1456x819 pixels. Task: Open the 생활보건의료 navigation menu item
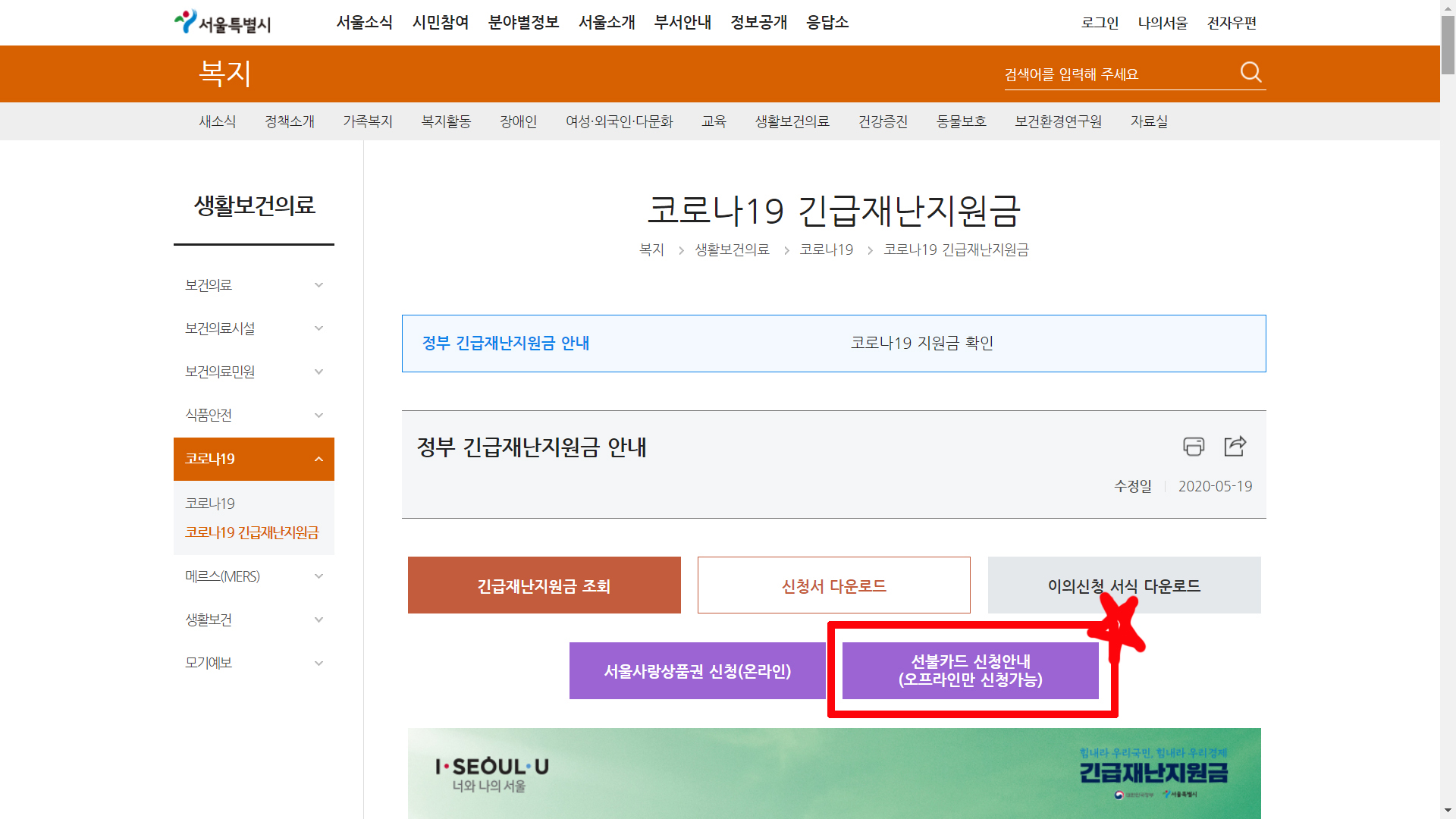click(x=792, y=121)
